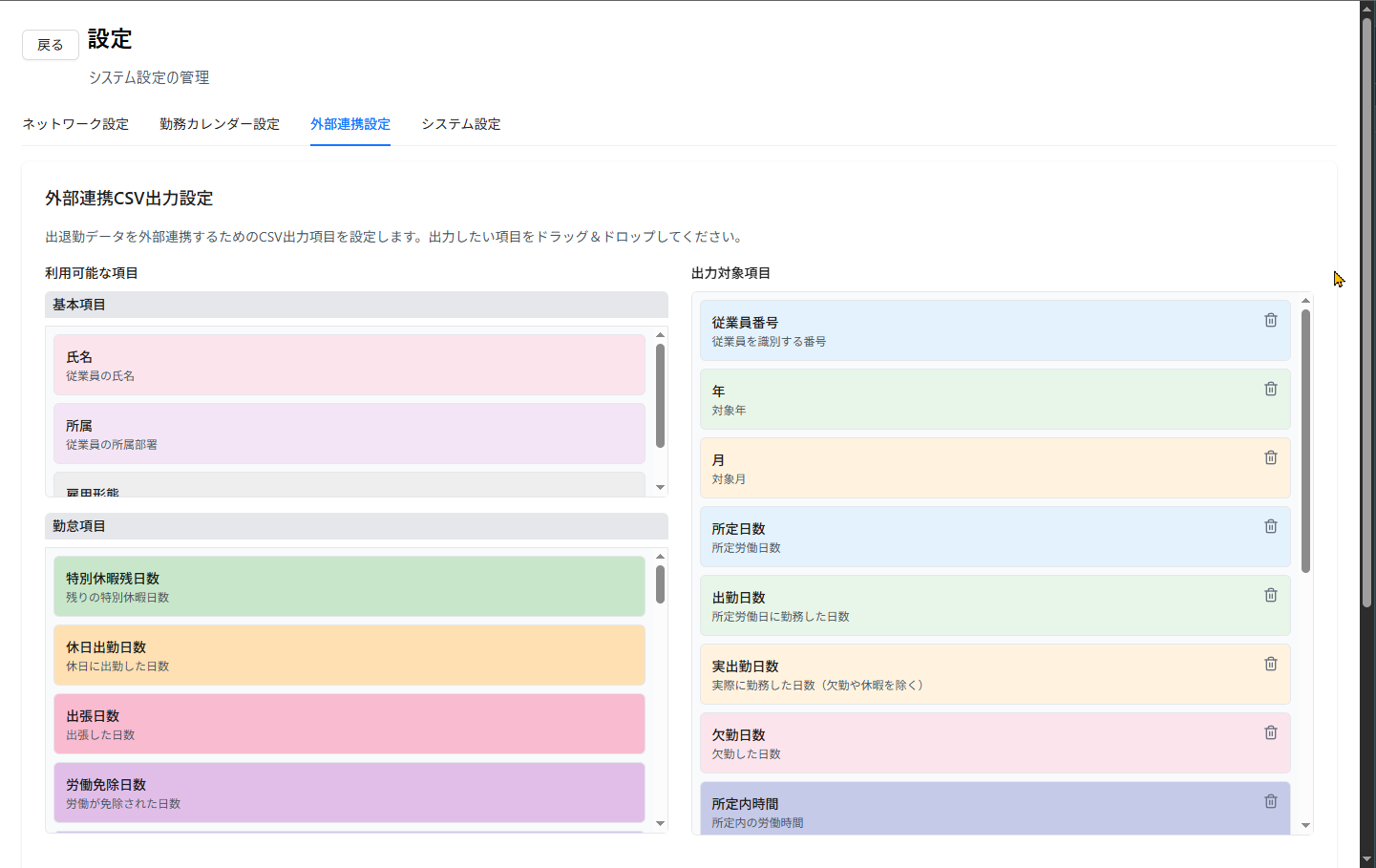
Task: Select the 出勤日数 output card
Action: point(995,605)
